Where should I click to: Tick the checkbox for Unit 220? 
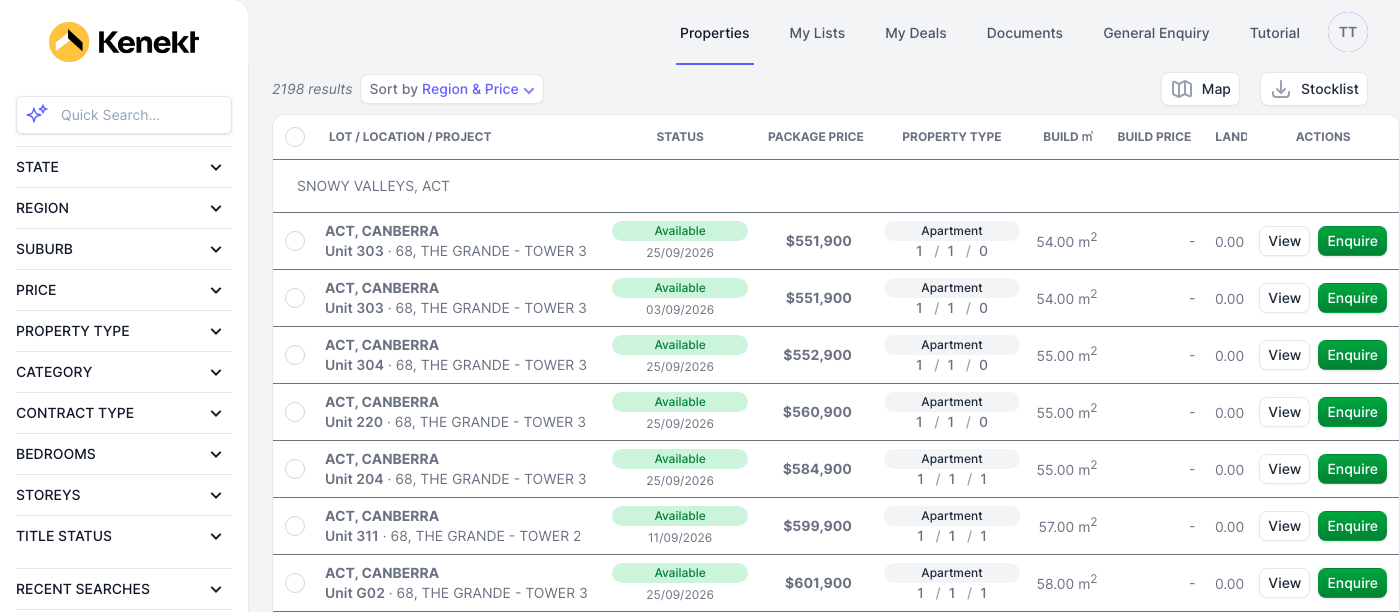pyautogui.click(x=295, y=412)
